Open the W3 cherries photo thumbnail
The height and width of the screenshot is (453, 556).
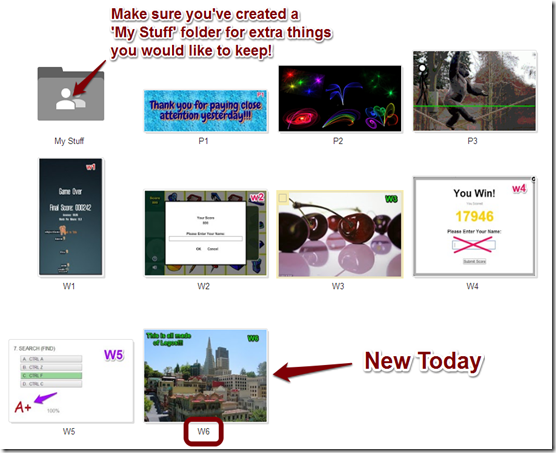[340, 234]
